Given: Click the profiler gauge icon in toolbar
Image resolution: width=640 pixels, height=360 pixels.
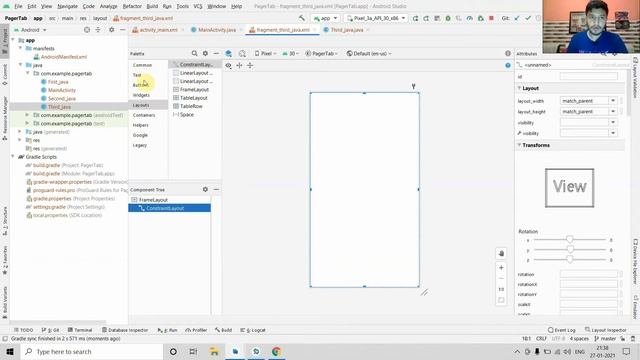Looking at the screenshot, I should [x=469, y=18].
